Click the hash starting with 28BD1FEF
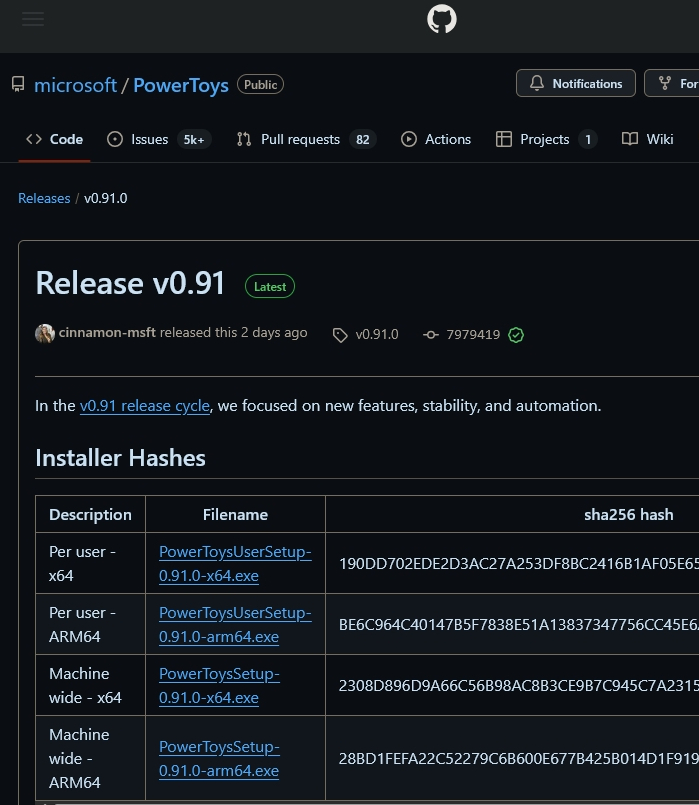The image size is (699, 805). point(518,758)
